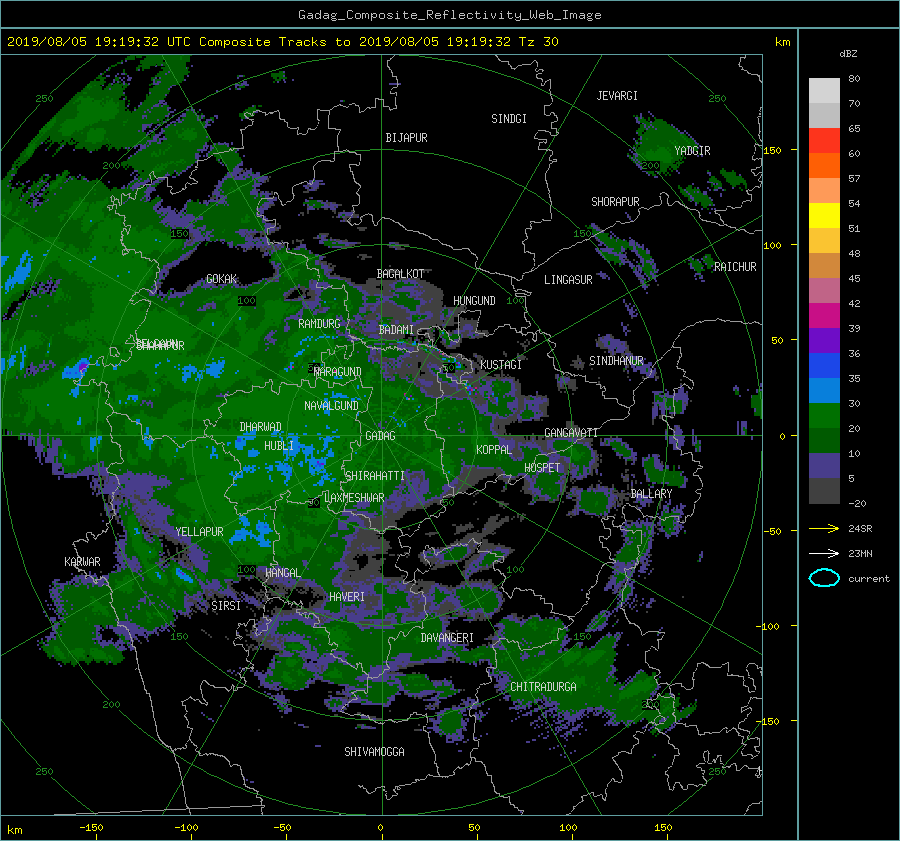Pick the red 60-65 dBZ swatch
900x841 pixels.
tap(824, 141)
